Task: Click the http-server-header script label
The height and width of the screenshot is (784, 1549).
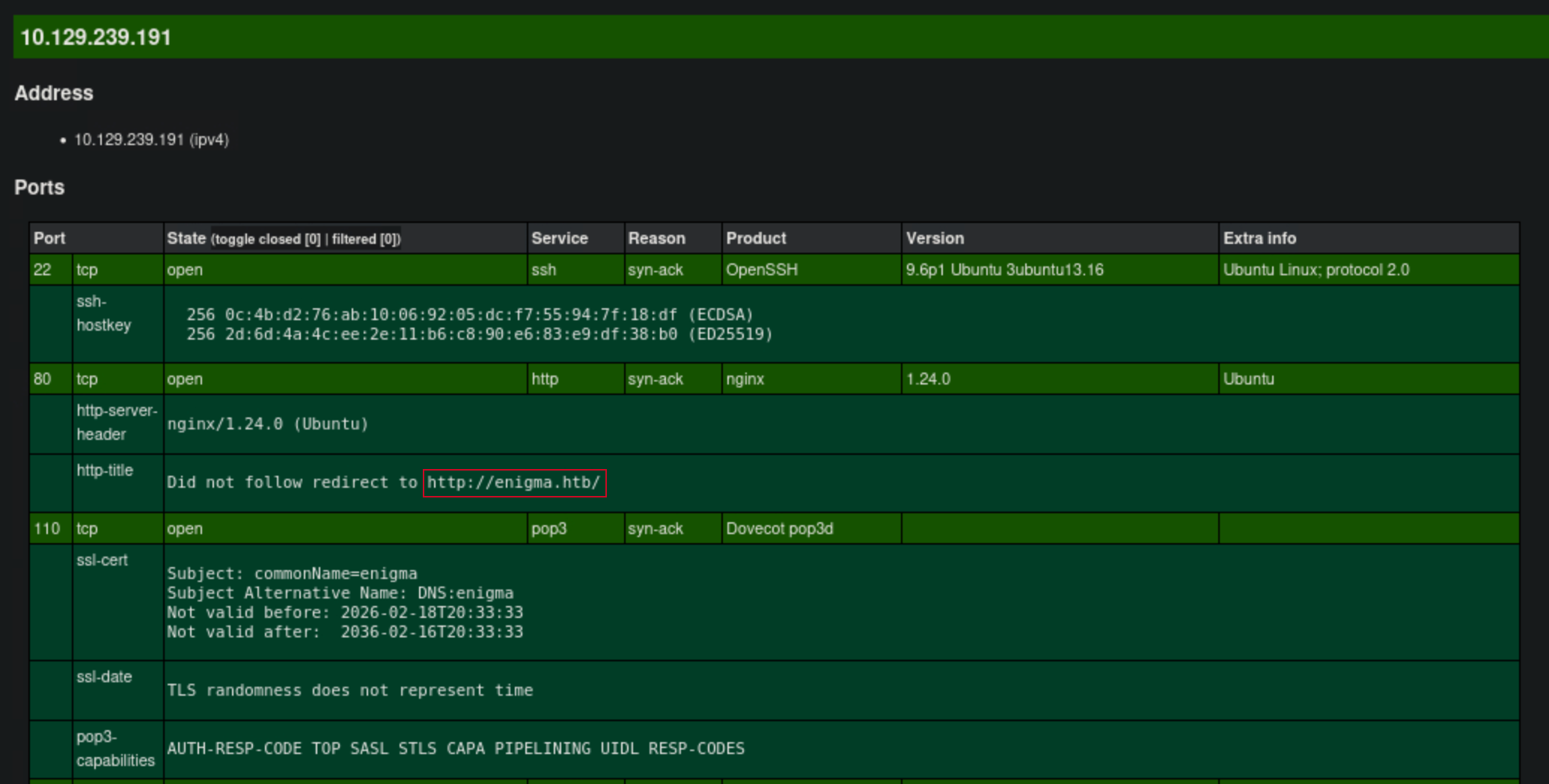Action: pyautogui.click(x=117, y=423)
